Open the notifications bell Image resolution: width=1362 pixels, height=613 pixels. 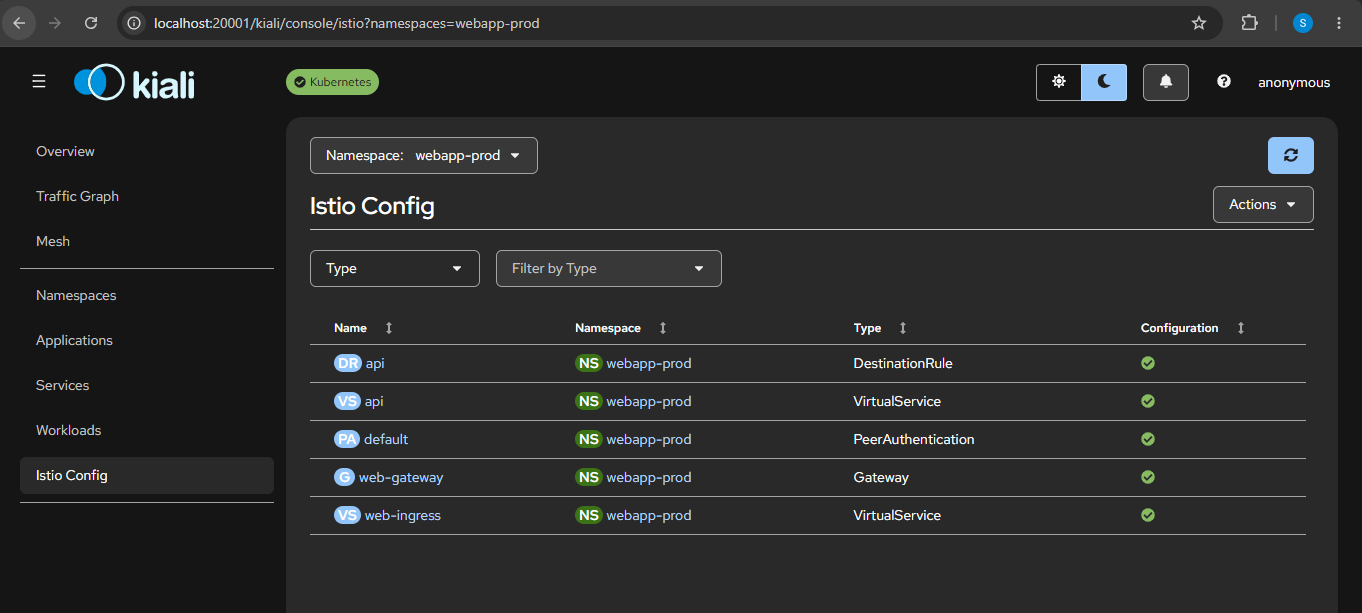pos(1166,82)
